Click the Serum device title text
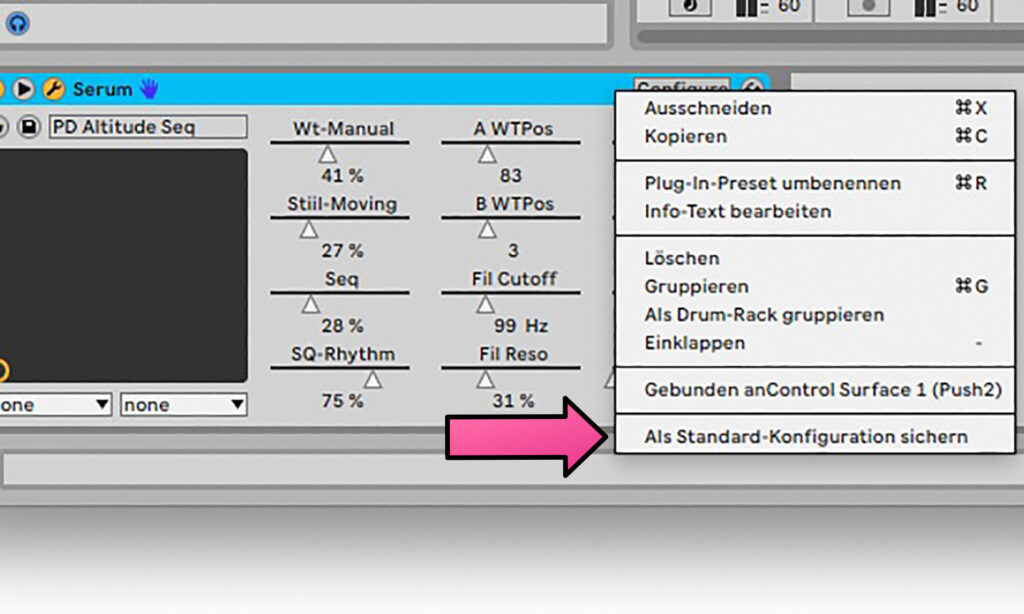Screen dimensions: 1024x614 click(102, 89)
